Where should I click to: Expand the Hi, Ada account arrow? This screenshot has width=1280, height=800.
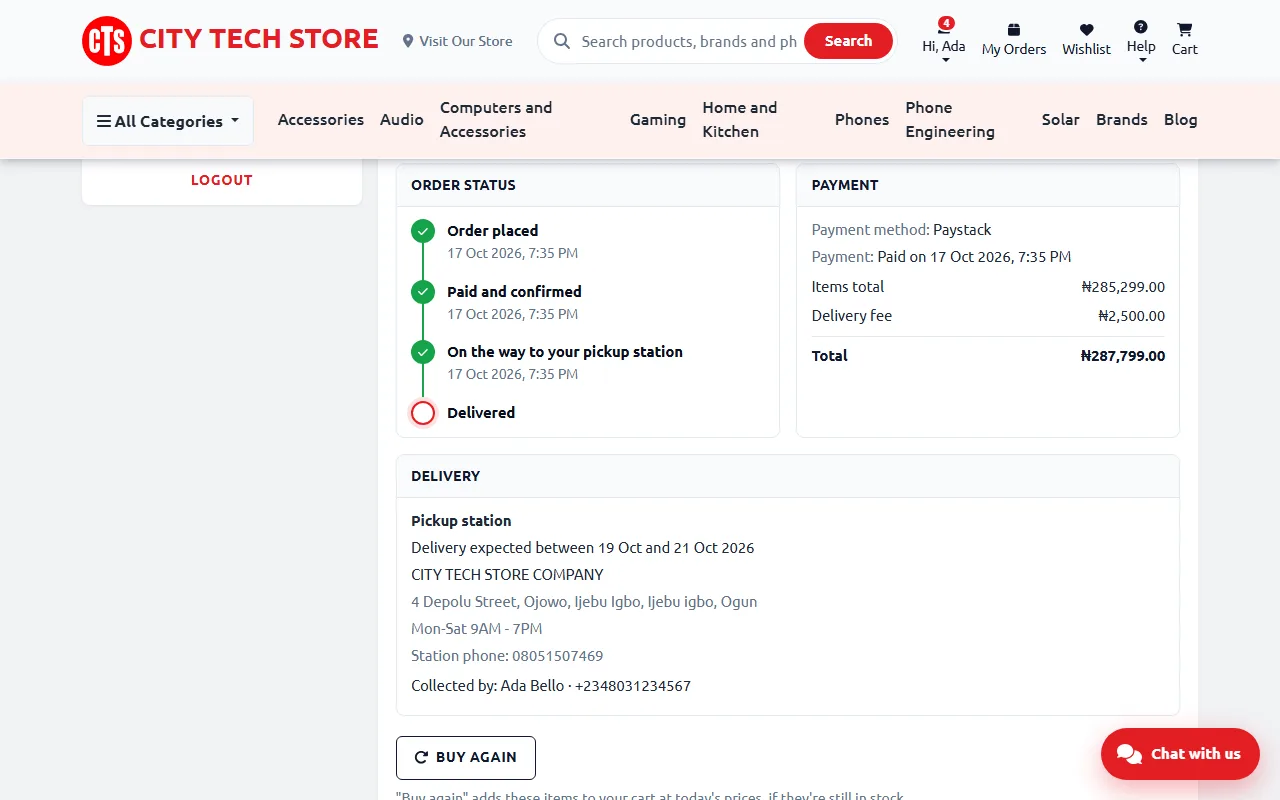(x=945, y=60)
